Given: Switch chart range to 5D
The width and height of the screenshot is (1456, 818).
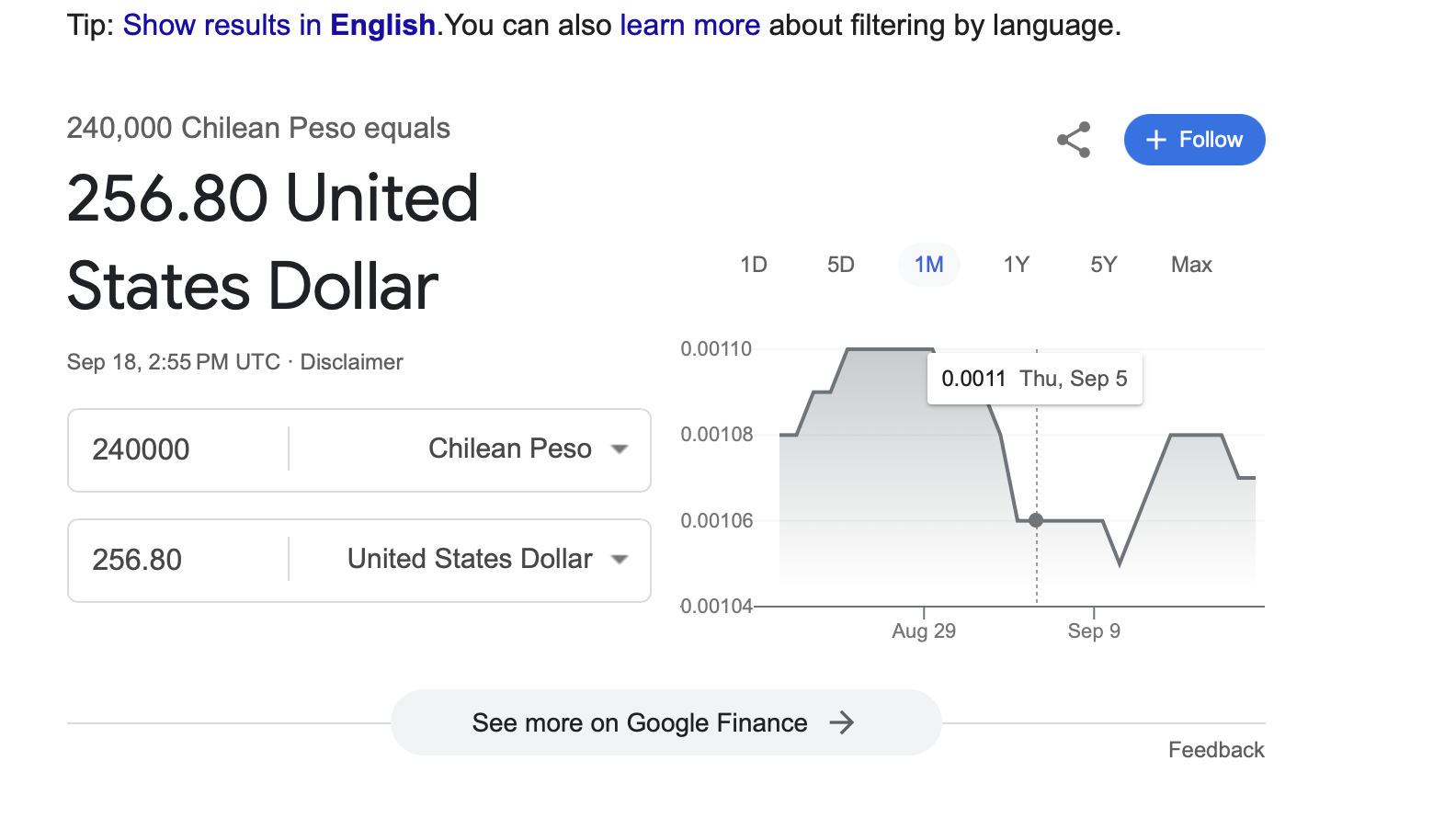Looking at the screenshot, I should [x=841, y=265].
